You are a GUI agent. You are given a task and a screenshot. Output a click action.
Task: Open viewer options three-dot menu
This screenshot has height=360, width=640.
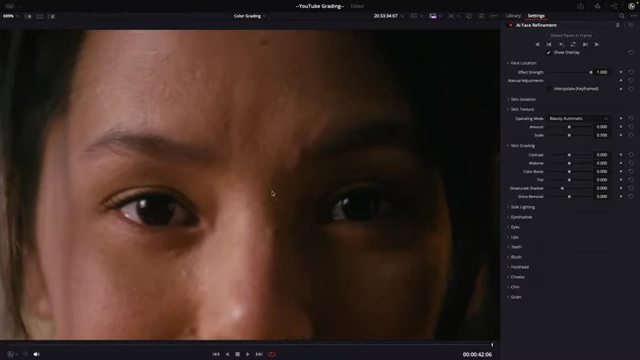[493, 16]
